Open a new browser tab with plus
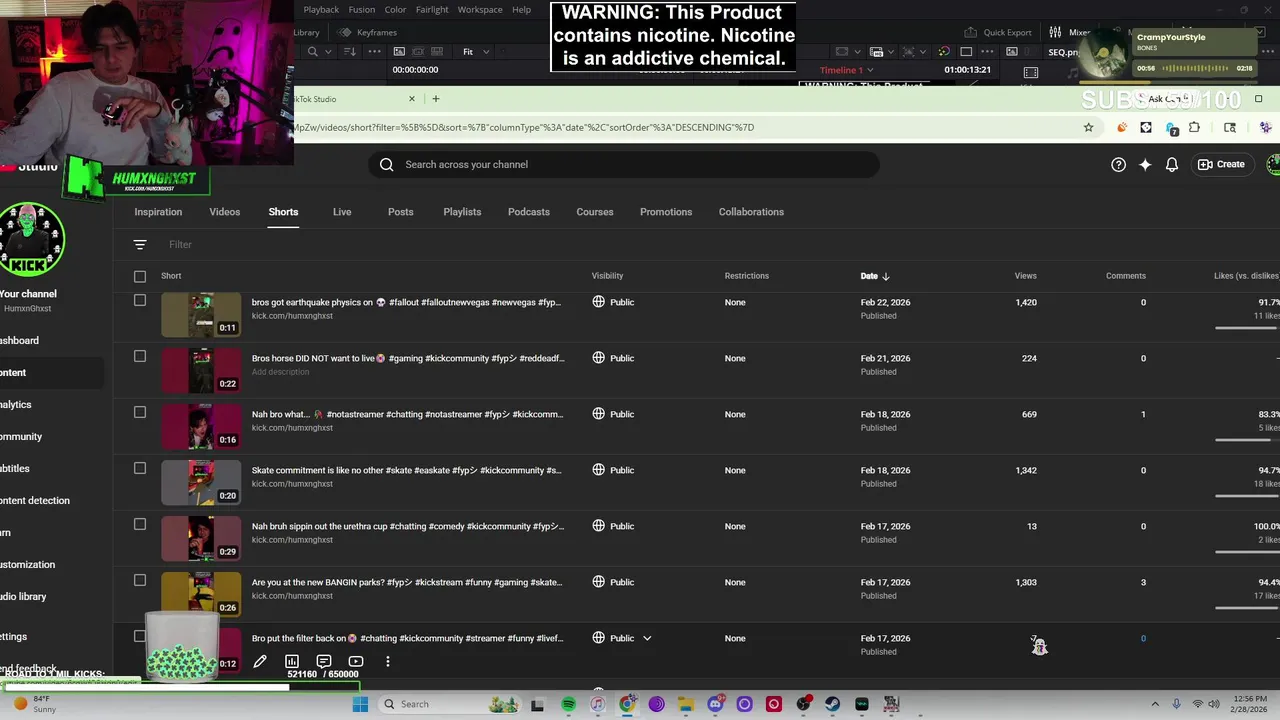1280x720 pixels. pyautogui.click(x=436, y=99)
